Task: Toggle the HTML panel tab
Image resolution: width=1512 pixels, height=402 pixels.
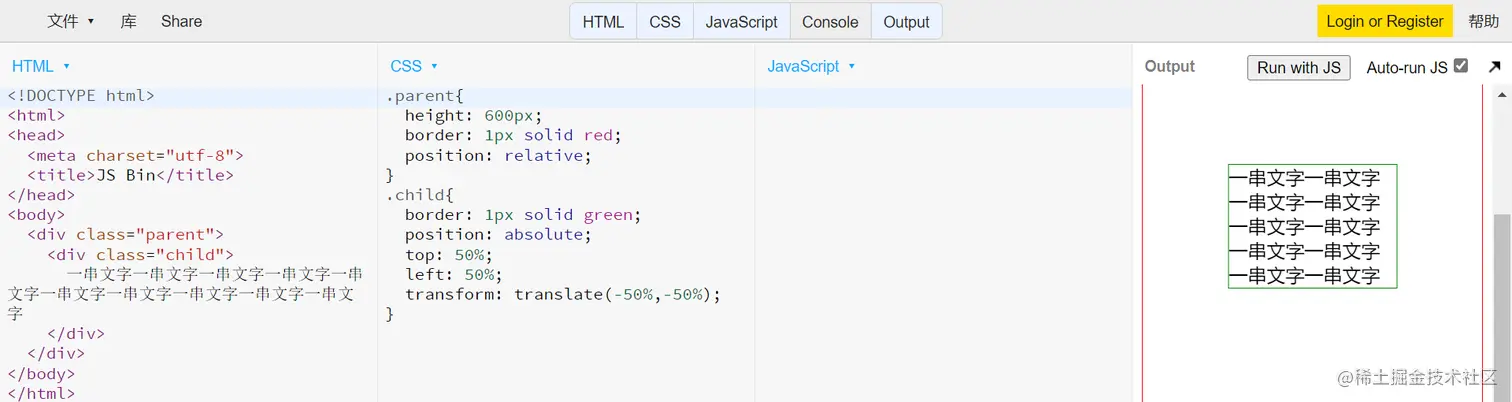Action: coord(603,22)
